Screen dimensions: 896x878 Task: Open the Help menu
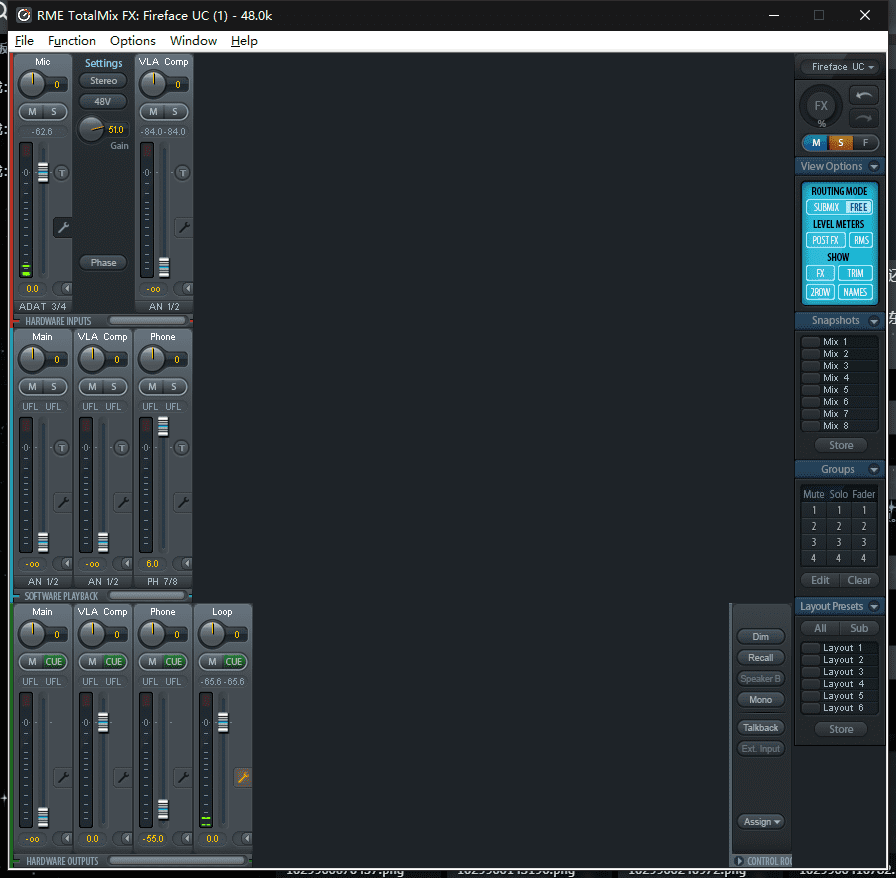click(244, 41)
